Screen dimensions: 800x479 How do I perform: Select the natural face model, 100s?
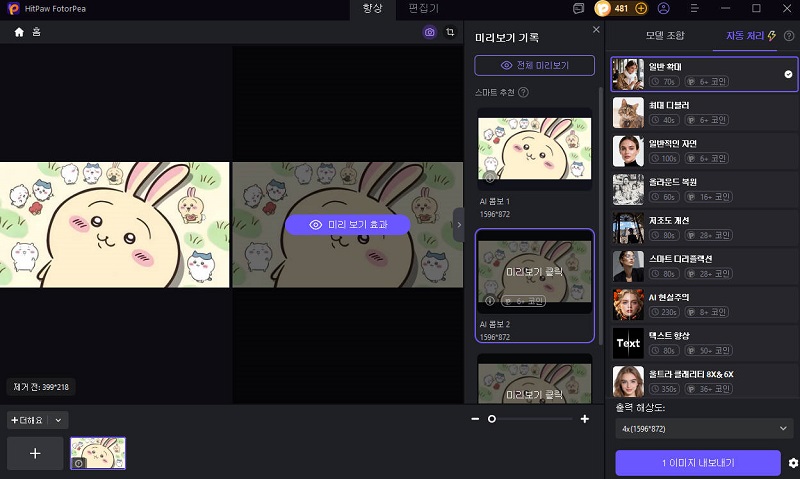pyautogui.click(x=704, y=151)
